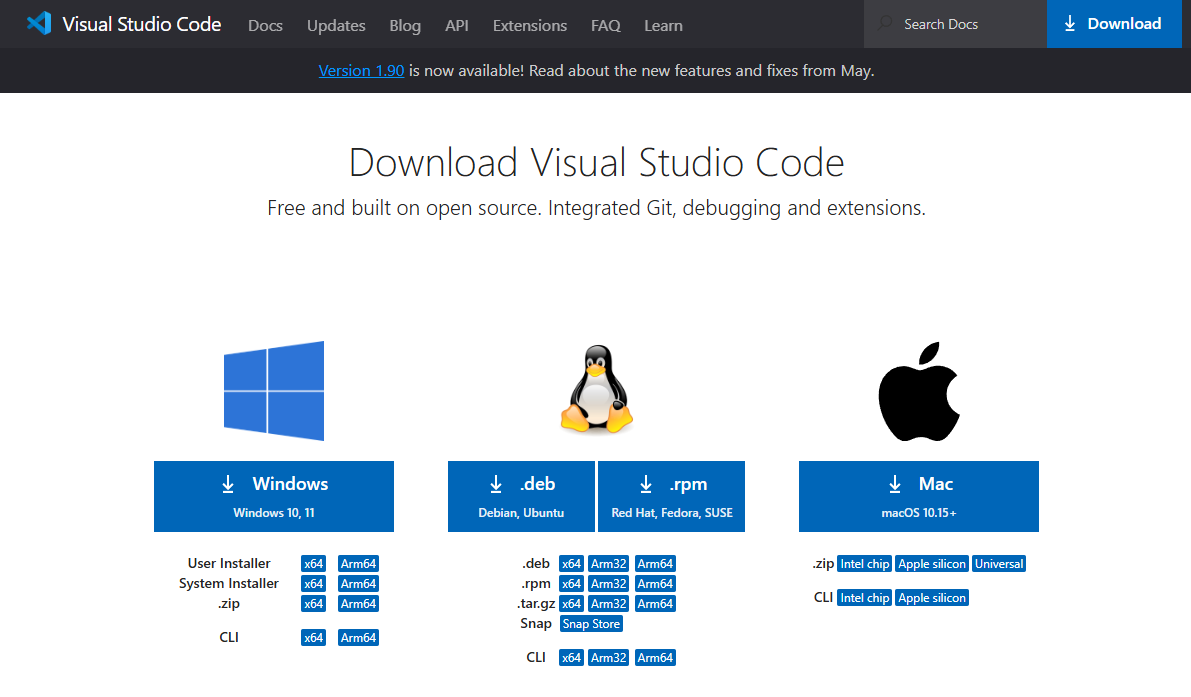Select Arm64 for Windows User Installer
This screenshot has height=697, width=1191.
(x=359, y=563)
